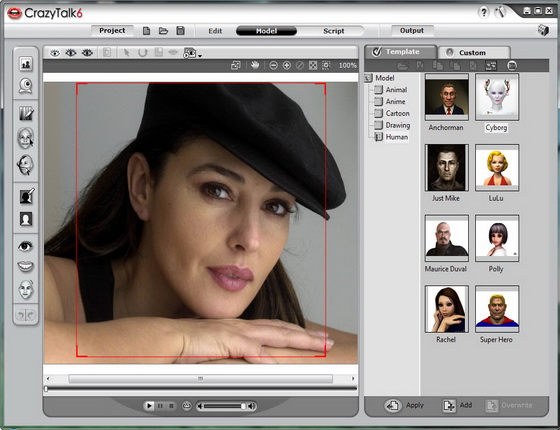Select the webcam capture icon

point(26,86)
